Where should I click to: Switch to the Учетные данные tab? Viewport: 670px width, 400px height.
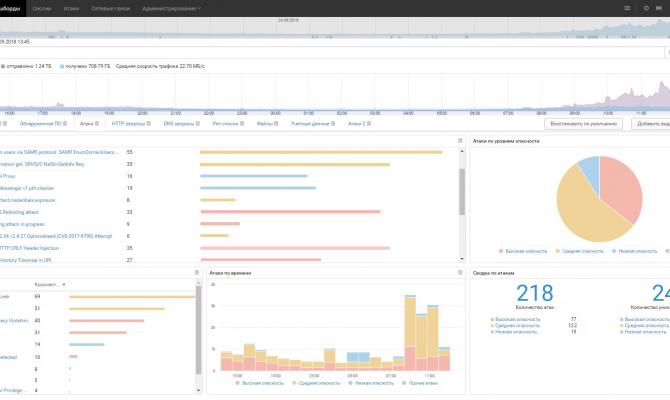point(310,124)
